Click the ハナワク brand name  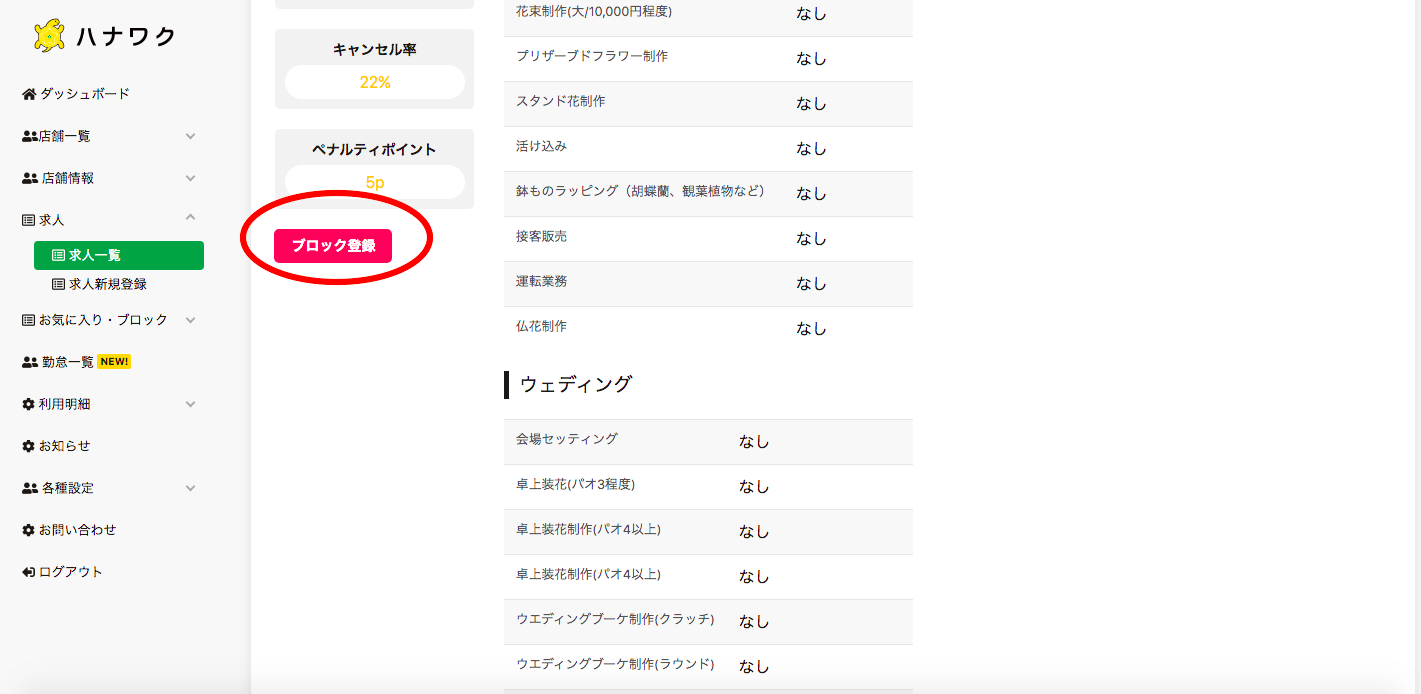point(126,37)
